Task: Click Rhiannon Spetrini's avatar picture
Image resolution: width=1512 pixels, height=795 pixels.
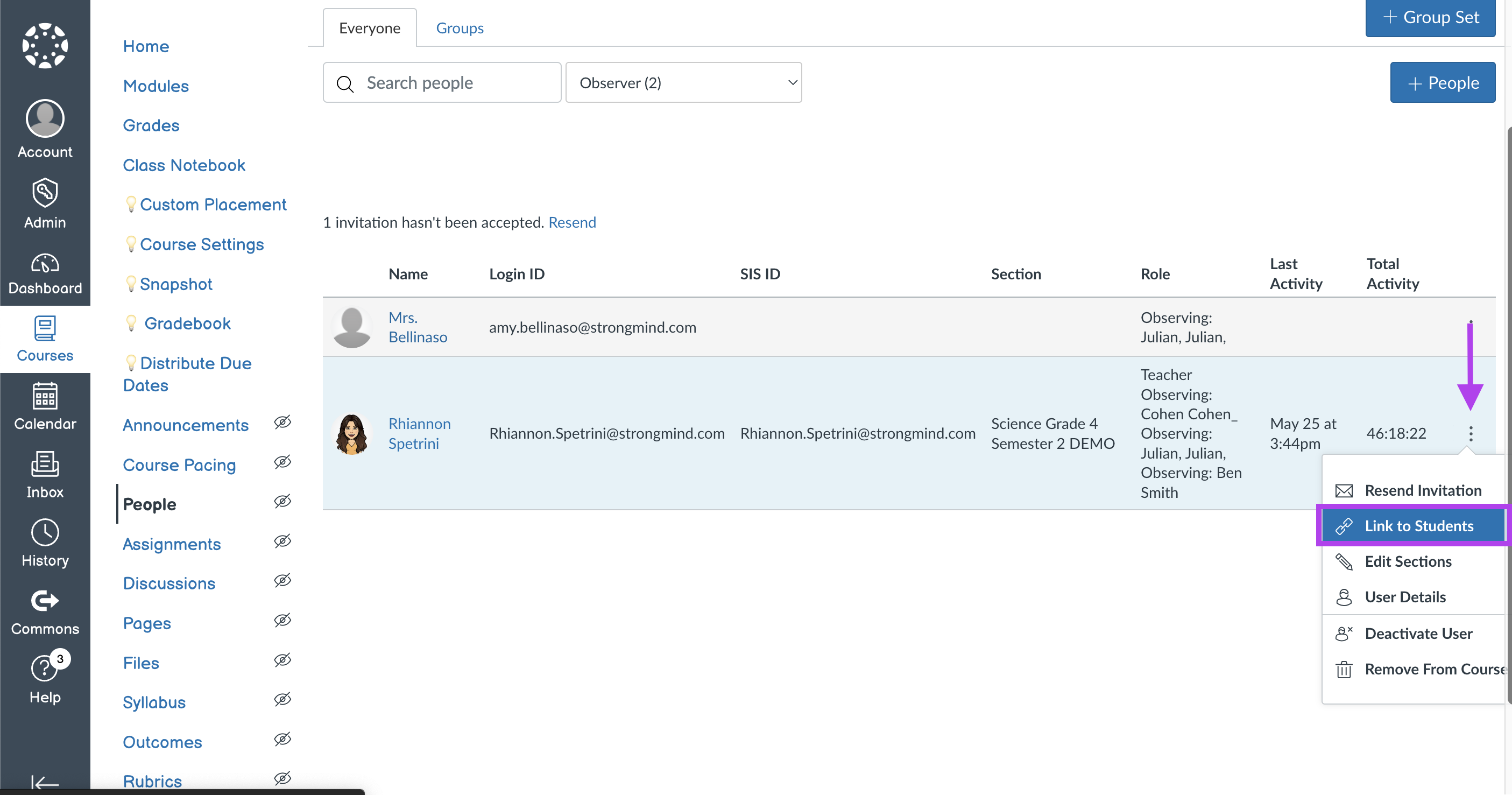Action: [x=351, y=434]
